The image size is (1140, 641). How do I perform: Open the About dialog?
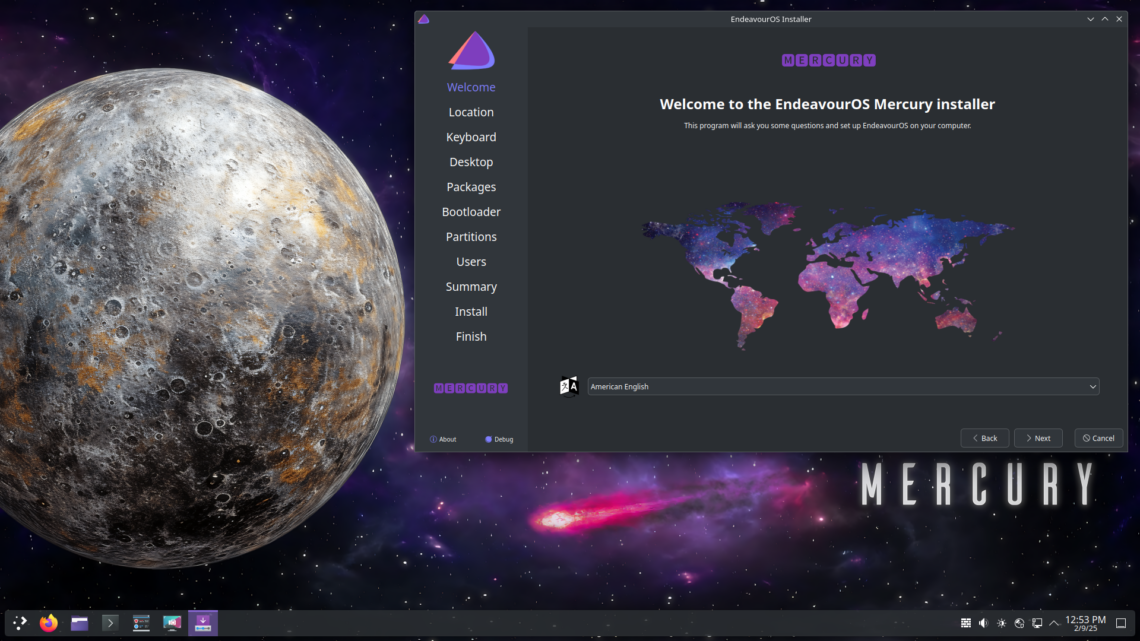pyautogui.click(x=443, y=439)
